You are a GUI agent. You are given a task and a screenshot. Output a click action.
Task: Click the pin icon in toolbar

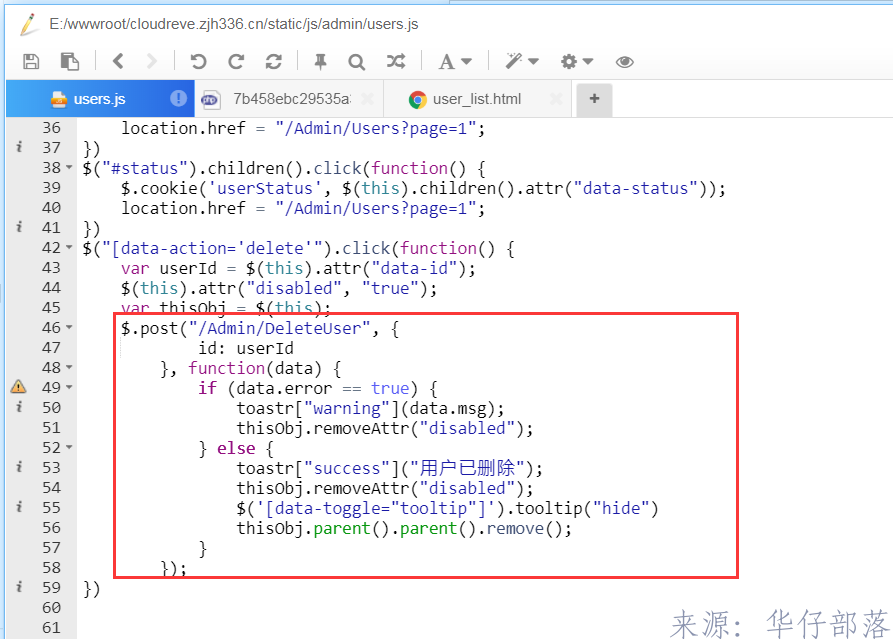tap(320, 62)
